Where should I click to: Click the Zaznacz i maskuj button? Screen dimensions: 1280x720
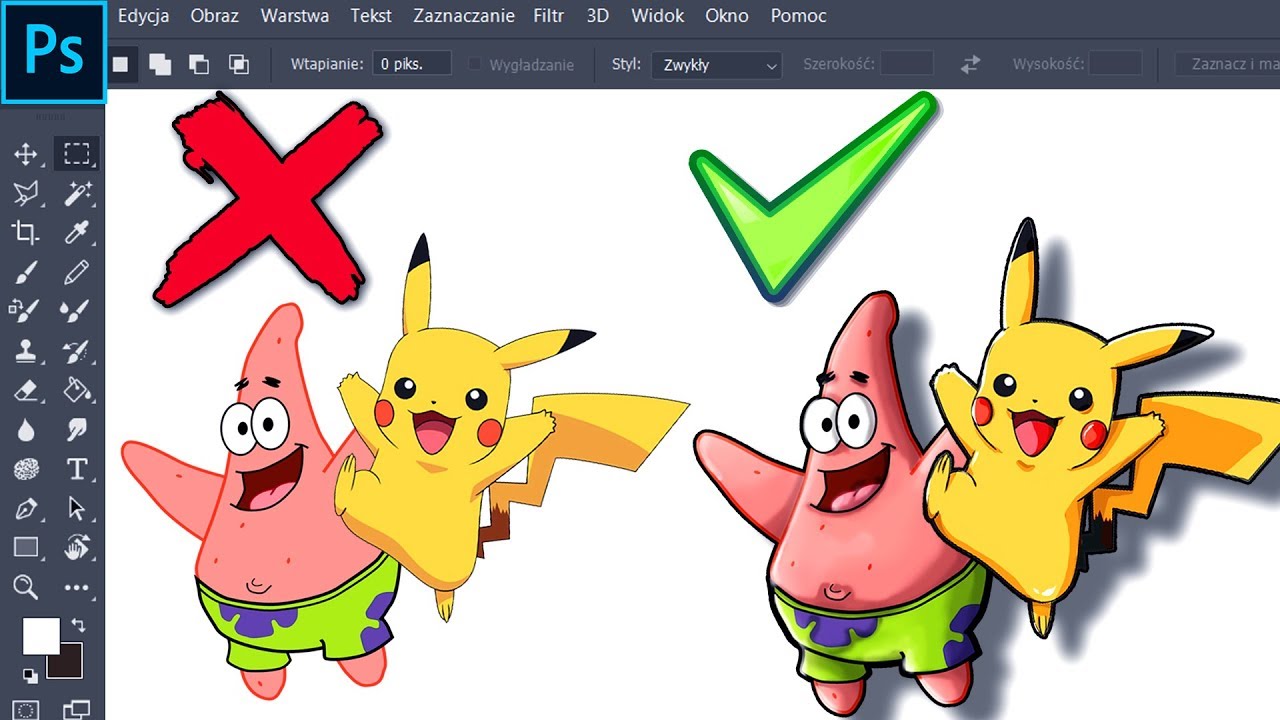click(x=1227, y=65)
